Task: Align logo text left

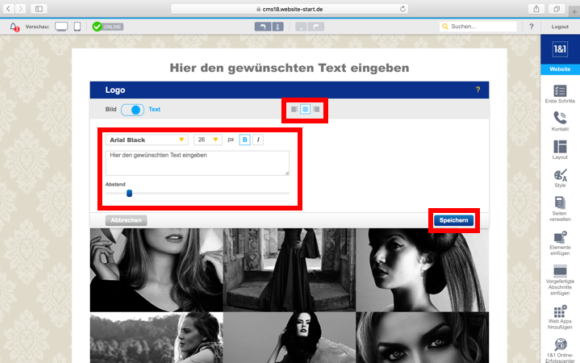Action: point(294,109)
